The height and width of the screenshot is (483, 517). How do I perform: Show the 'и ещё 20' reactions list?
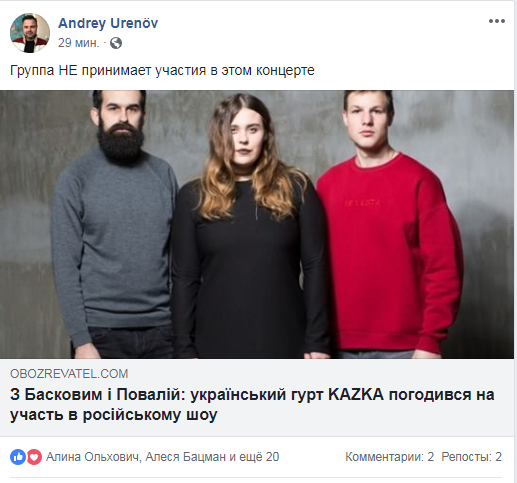click(254, 457)
